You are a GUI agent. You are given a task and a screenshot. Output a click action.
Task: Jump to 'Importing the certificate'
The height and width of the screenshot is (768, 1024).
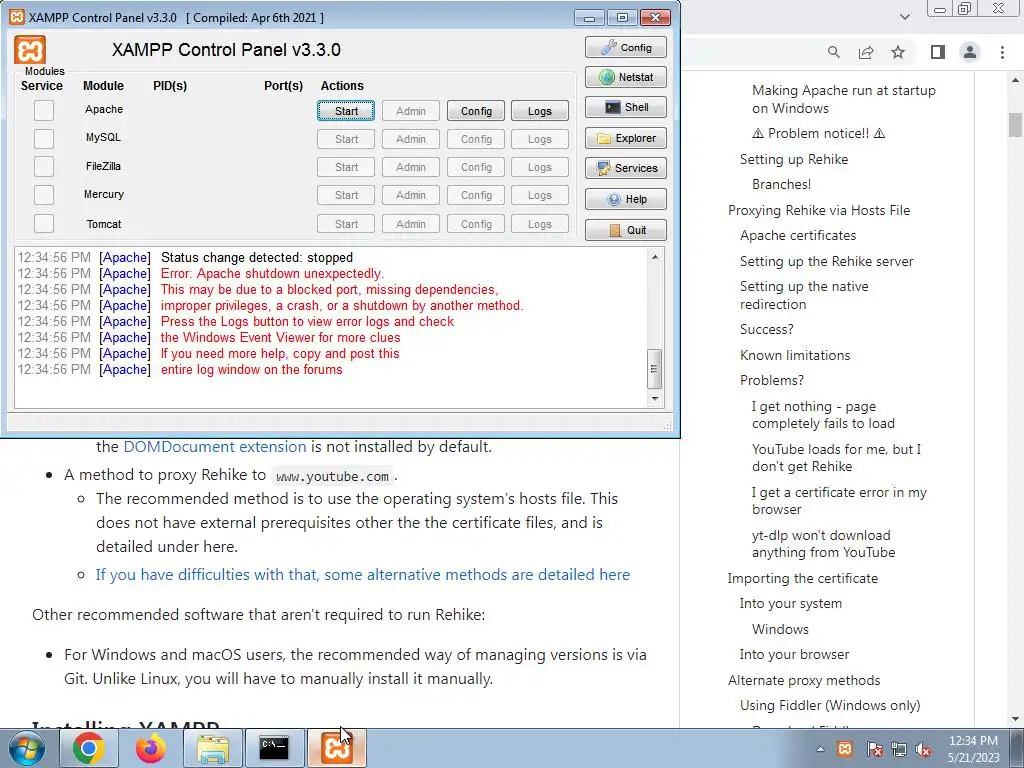[803, 579]
